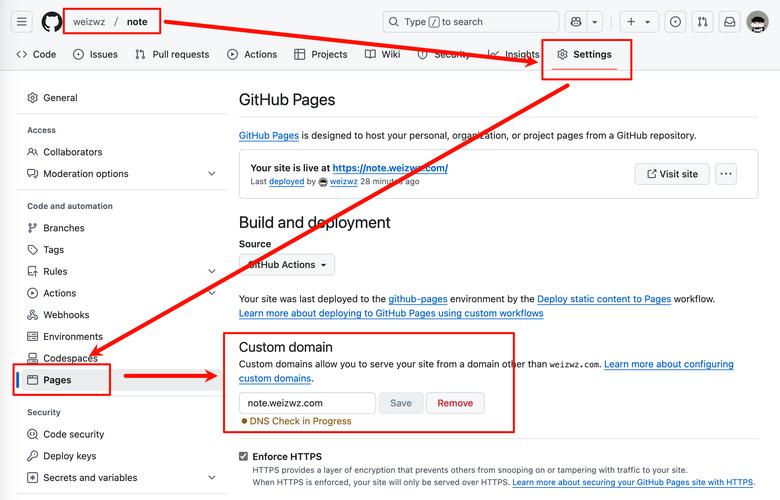Viewport: 780px width, 500px height.
Task: Click the custom domain text field
Action: pos(307,403)
